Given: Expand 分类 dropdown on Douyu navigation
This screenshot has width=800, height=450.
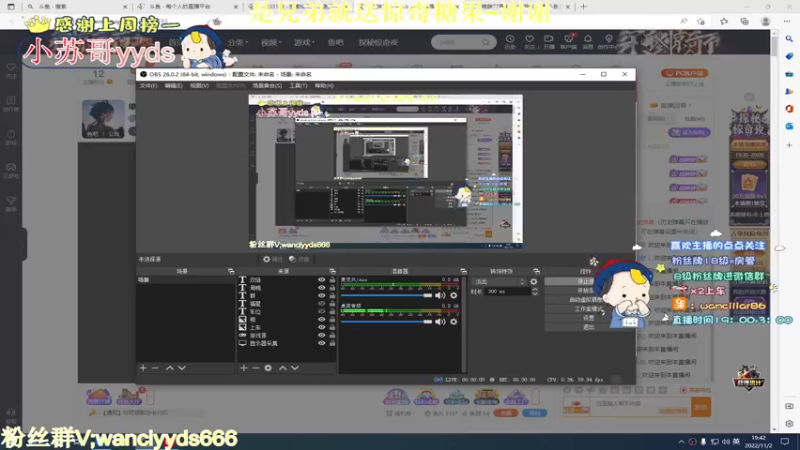Looking at the screenshot, I should [x=238, y=42].
